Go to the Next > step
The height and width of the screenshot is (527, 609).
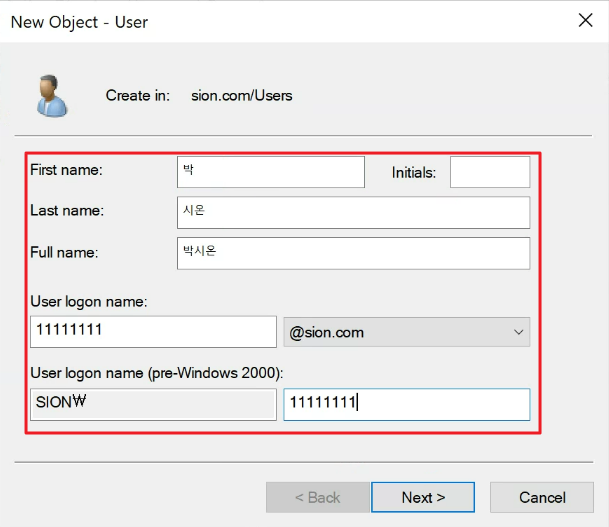point(423,497)
